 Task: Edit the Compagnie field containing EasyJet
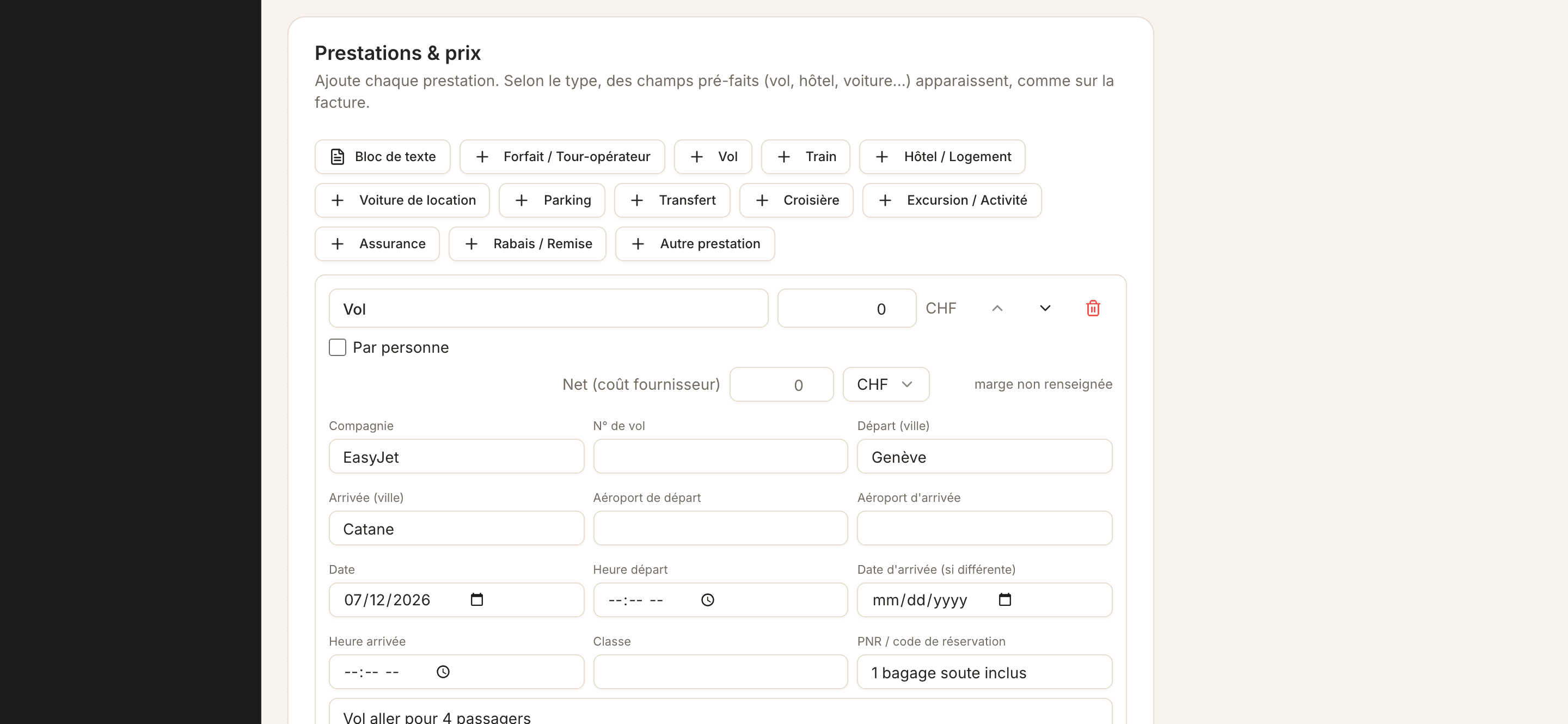point(456,456)
